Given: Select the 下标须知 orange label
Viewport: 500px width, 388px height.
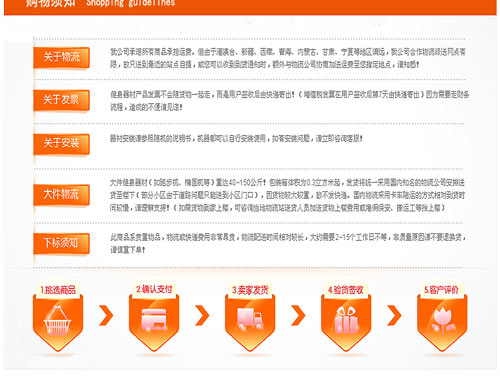Looking at the screenshot, I should click(x=61, y=243).
